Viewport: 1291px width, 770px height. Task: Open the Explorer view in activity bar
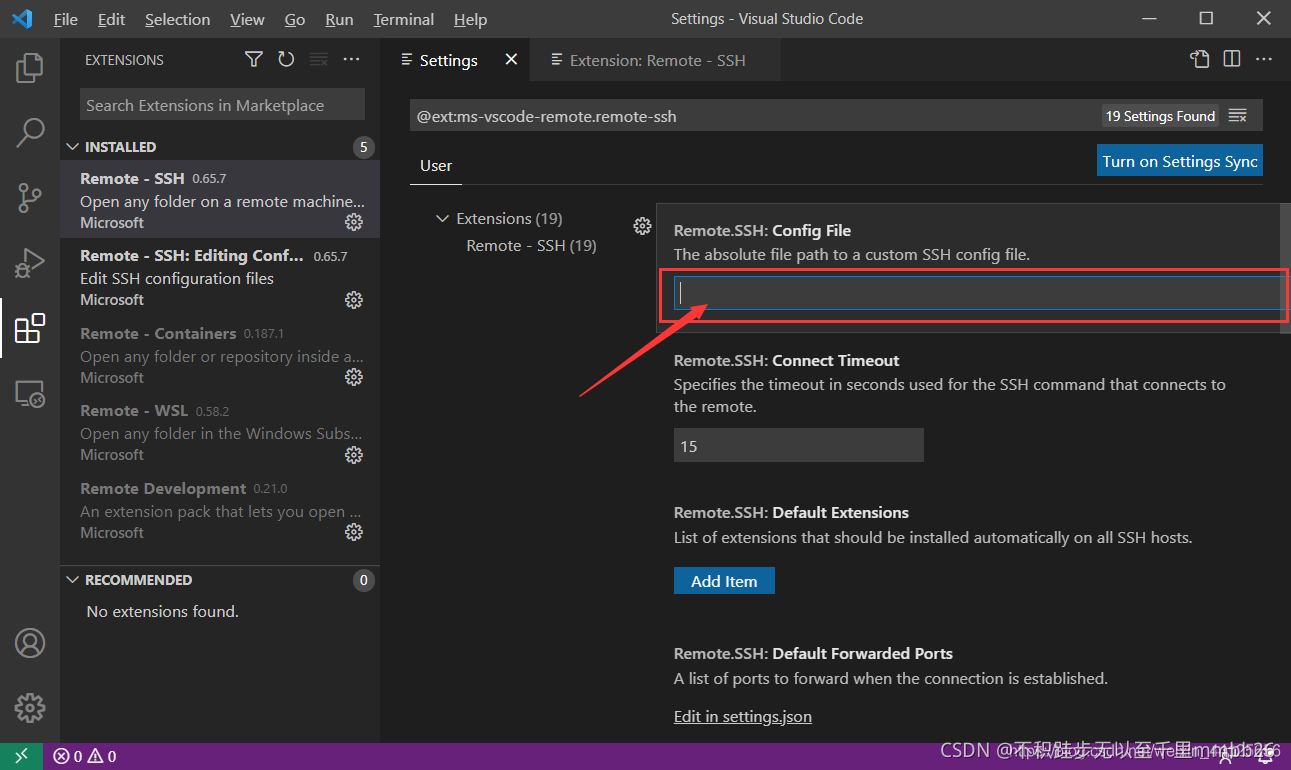pyautogui.click(x=30, y=67)
